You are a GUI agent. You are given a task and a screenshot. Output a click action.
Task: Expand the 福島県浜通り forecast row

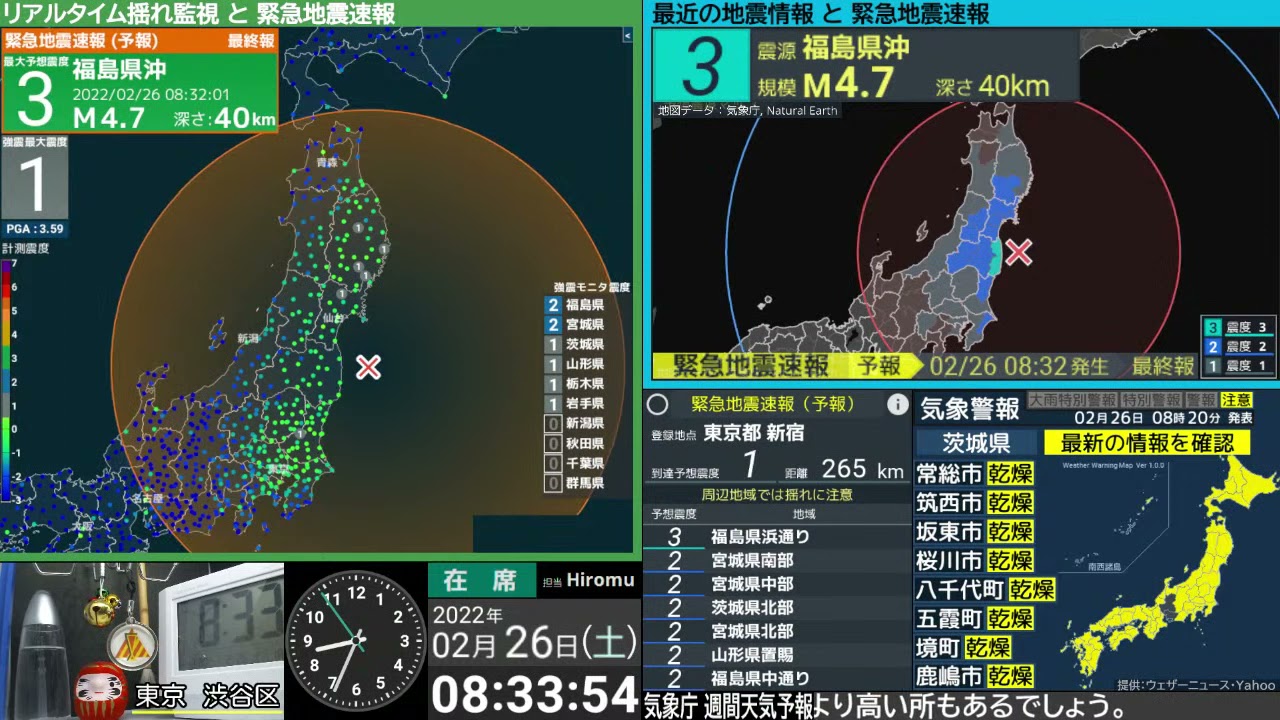[x=760, y=536]
